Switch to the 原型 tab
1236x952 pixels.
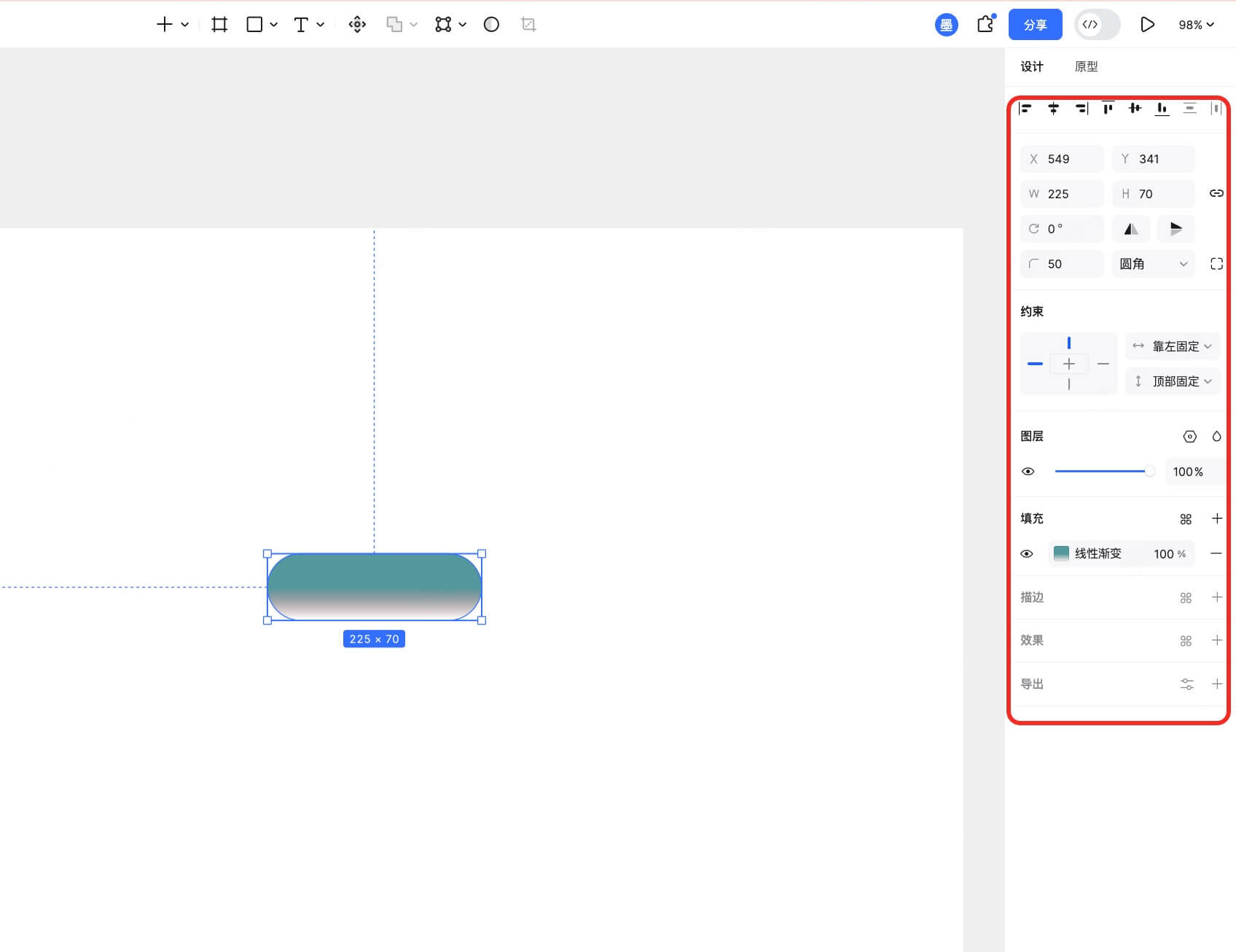(1086, 66)
